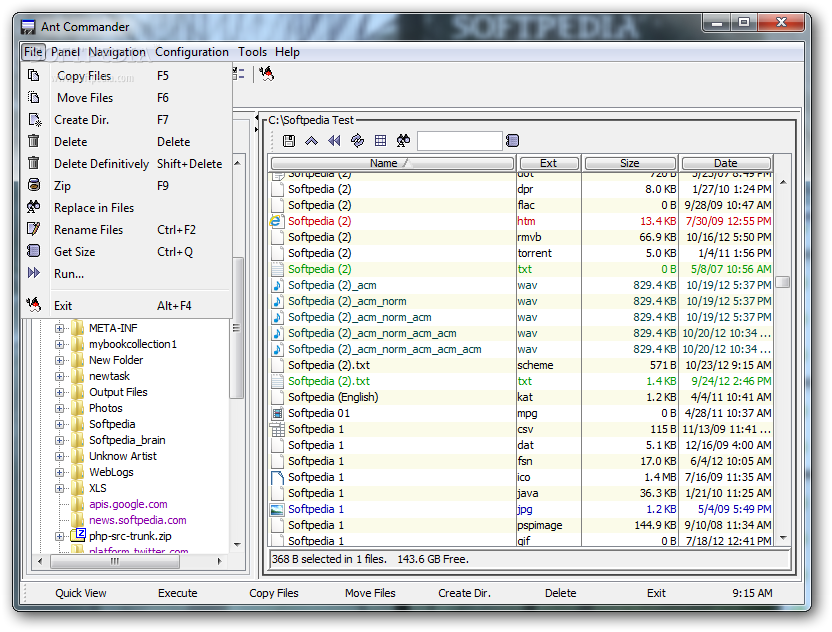Viewport: 832px width, 632px height.
Task: Select the Softpedia (2) torrent file
Action: pyautogui.click(x=521, y=253)
